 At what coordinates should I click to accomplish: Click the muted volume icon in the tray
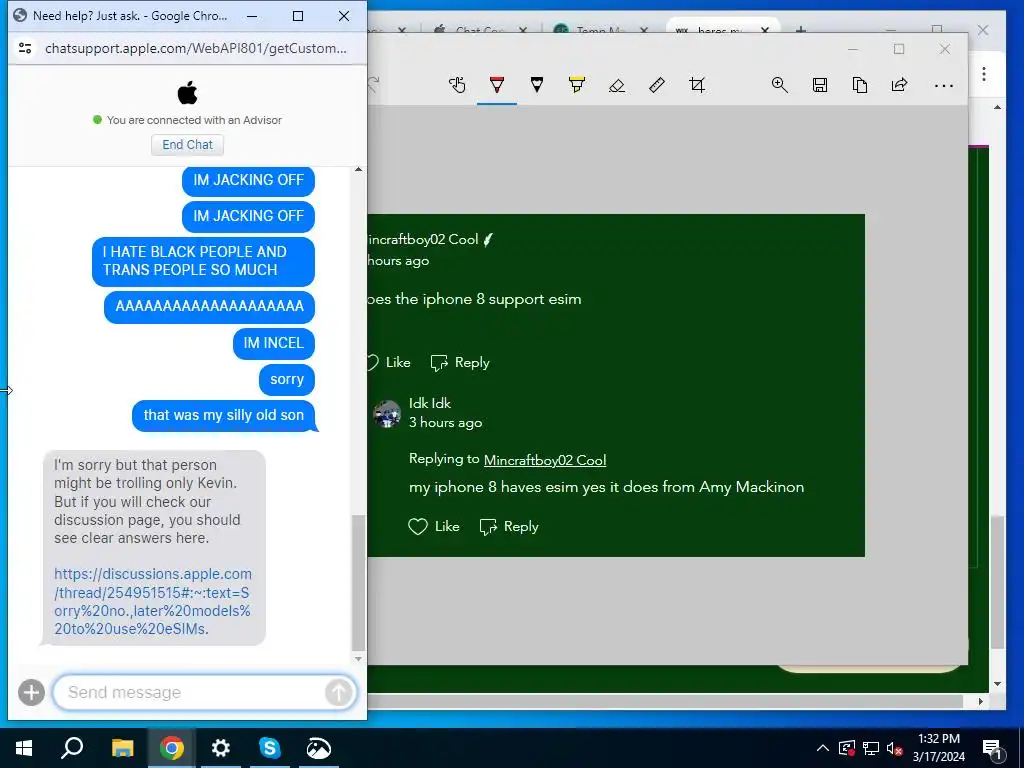coord(895,748)
